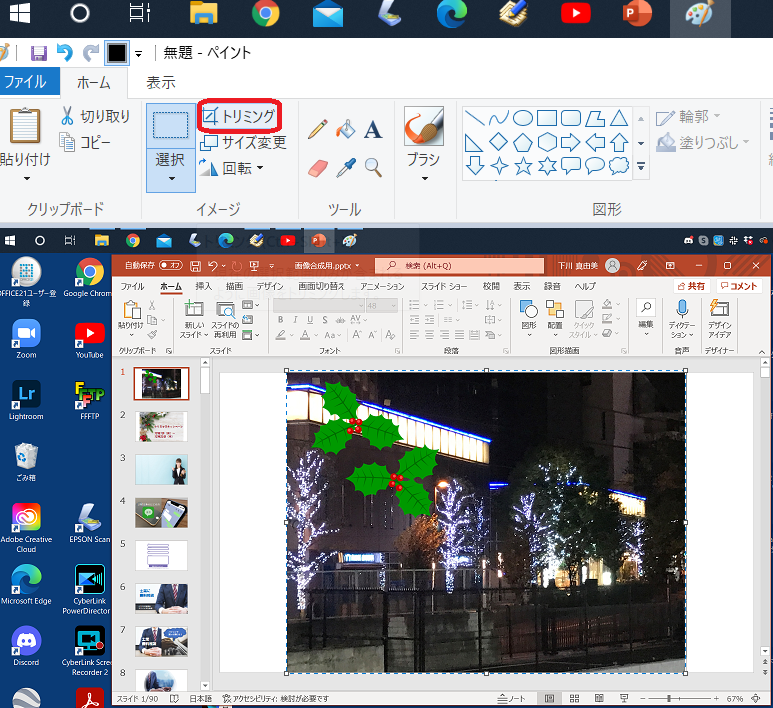The width and height of the screenshot is (773, 708).
Task: Select the Color picker eyedropper tool
Action: (345, 167)
